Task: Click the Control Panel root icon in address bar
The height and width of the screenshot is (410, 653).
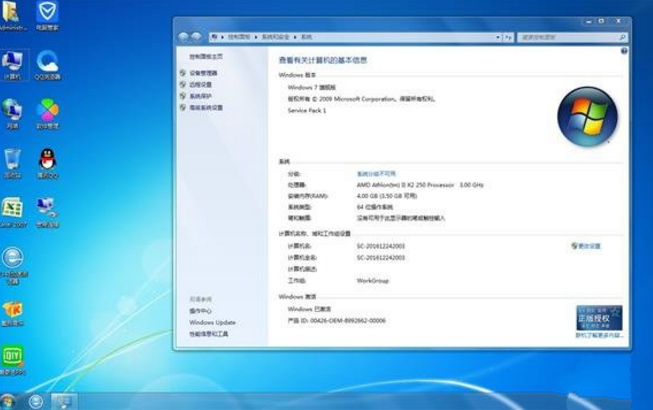Action: (214, 37)
